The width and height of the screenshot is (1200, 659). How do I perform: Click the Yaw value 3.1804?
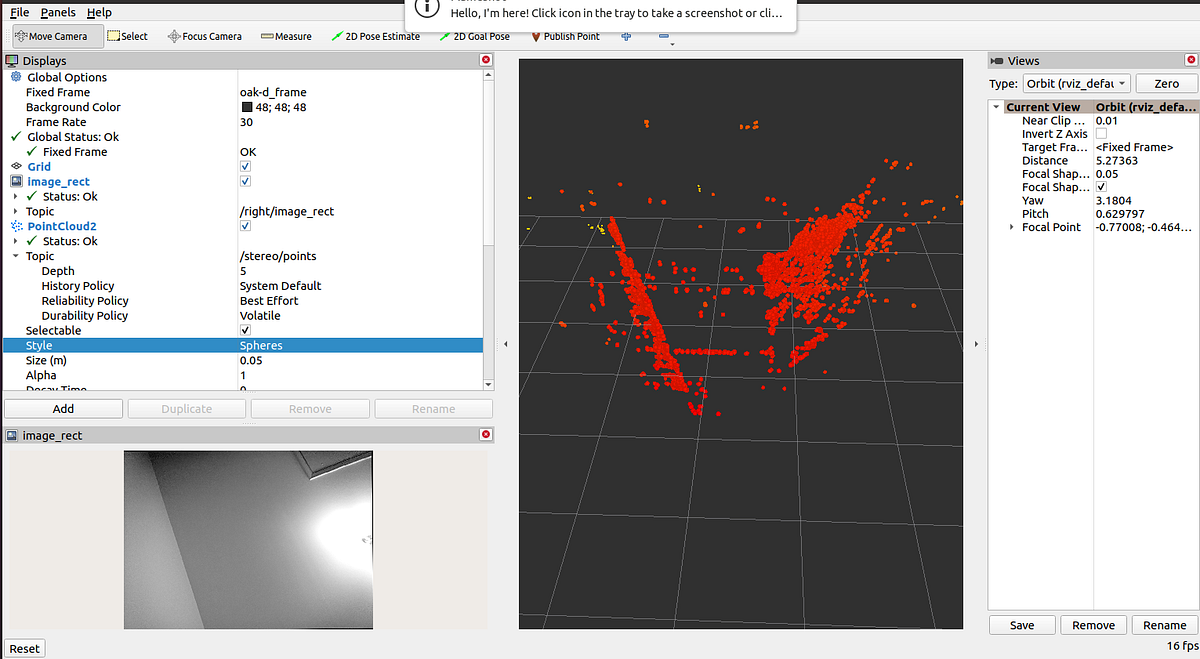(1112, 200)
